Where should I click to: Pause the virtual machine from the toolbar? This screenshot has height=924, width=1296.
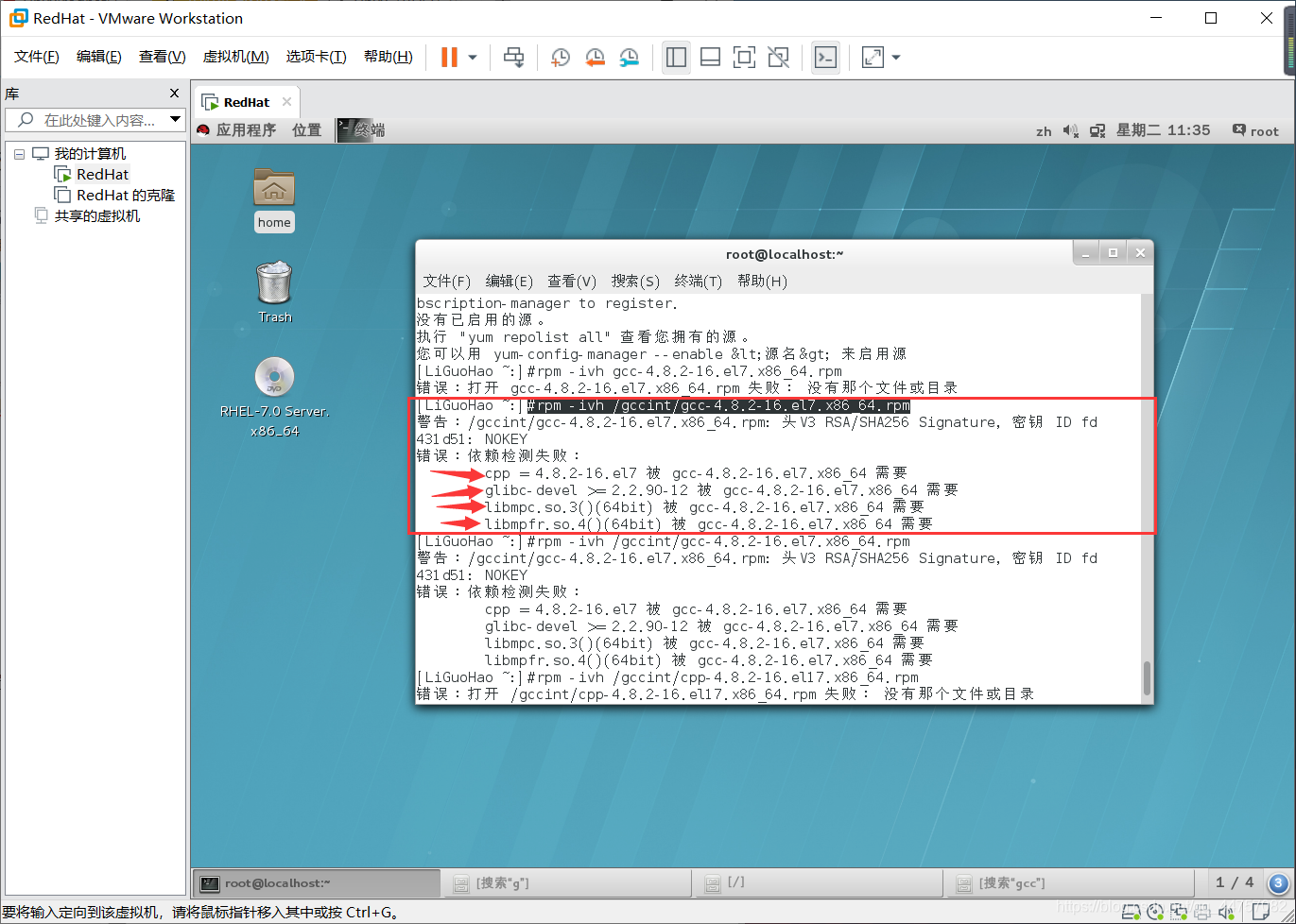tap(449, 58)
